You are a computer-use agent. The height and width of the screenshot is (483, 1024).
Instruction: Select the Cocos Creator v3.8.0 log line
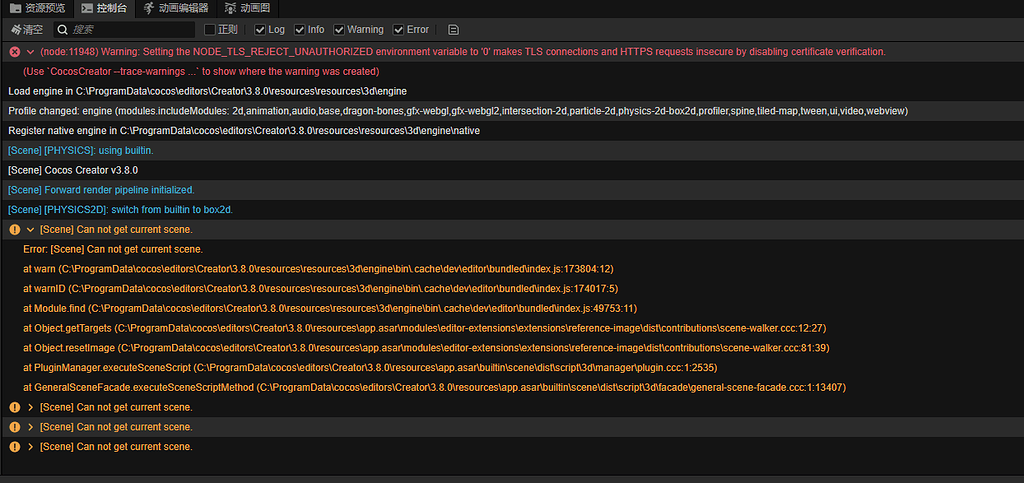coord(73,170)
